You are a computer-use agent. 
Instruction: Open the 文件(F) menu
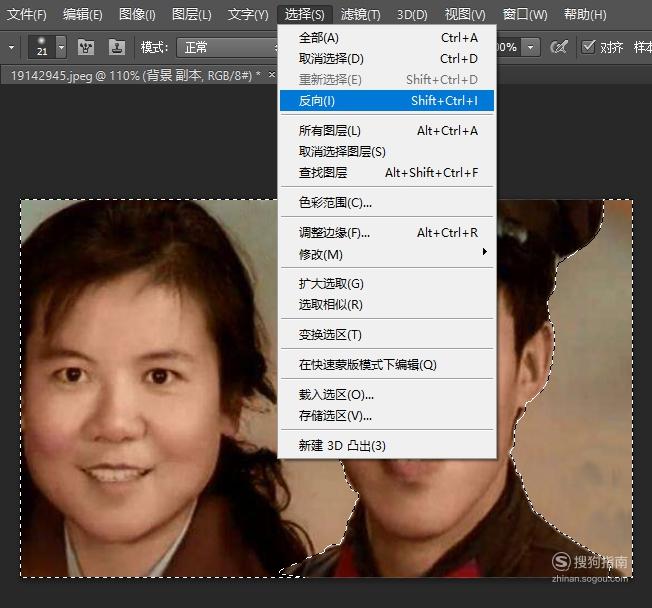click(27, 15)
